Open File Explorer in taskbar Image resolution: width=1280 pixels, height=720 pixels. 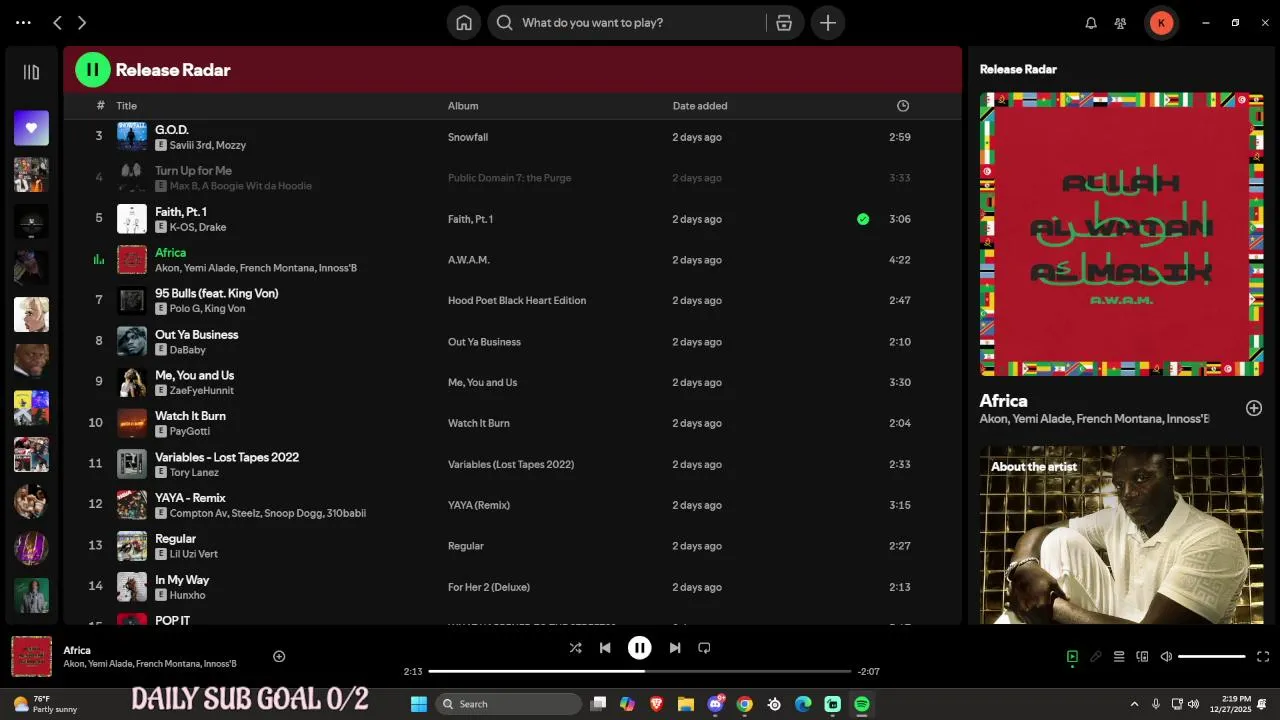tap(686, 704)
